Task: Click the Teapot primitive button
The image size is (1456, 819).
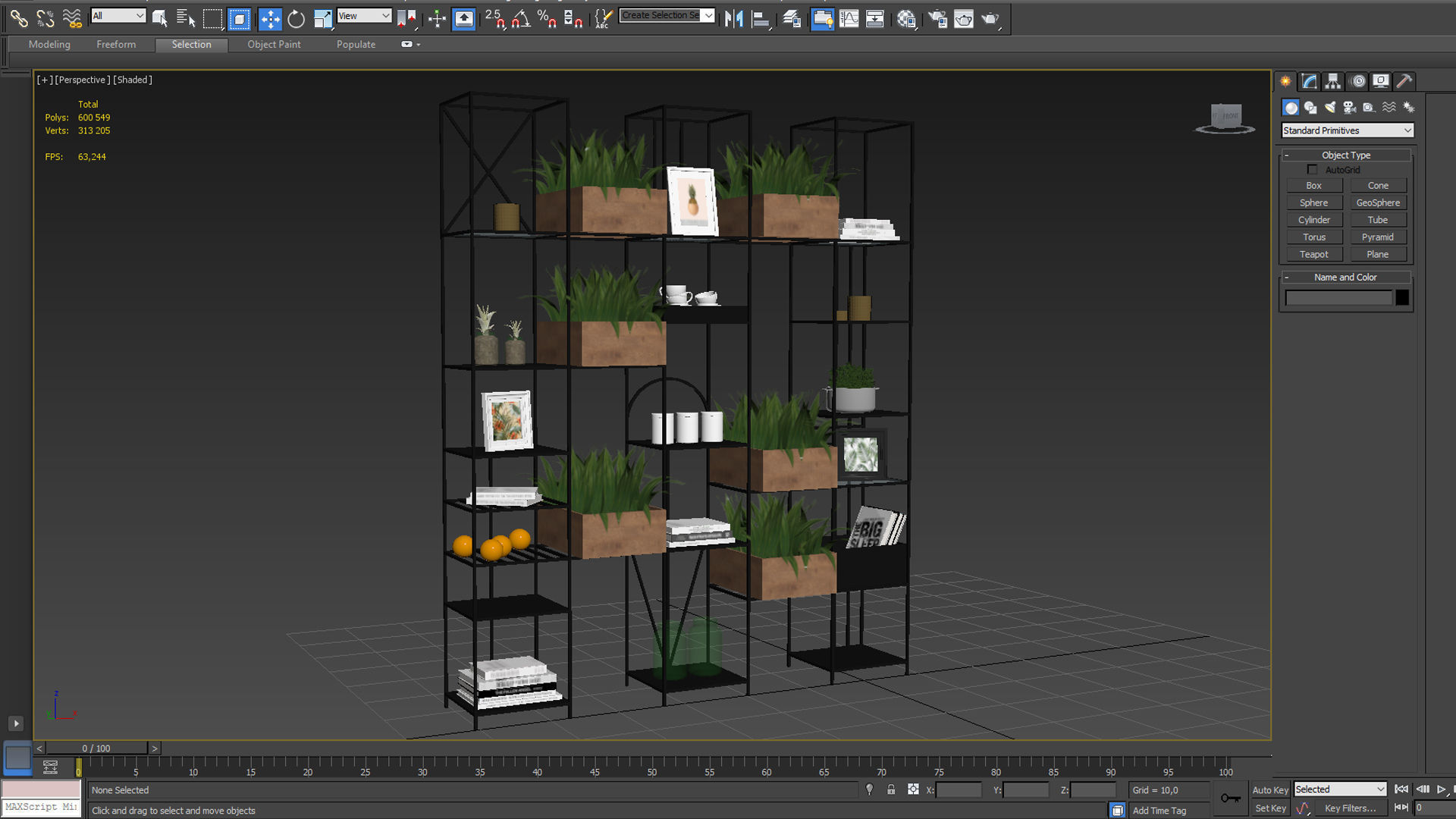Action: pos(1314,255)
